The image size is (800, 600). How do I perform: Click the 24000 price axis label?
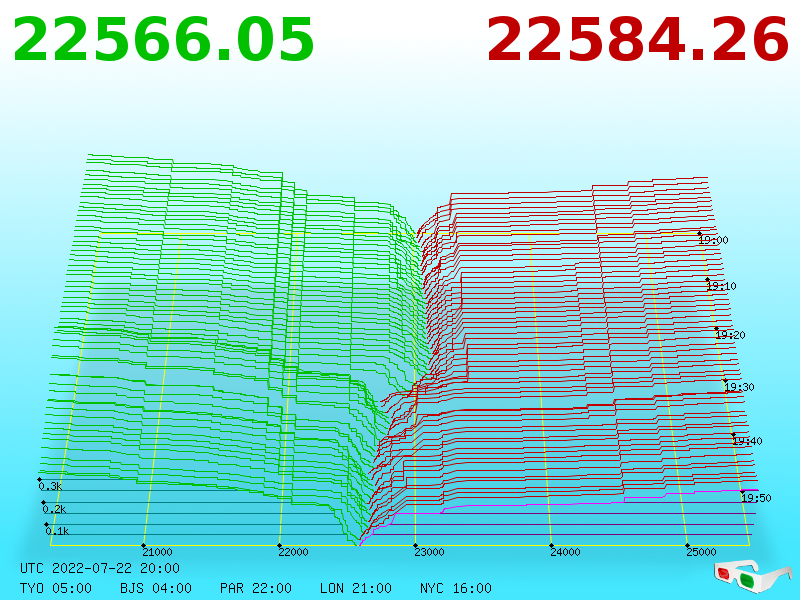(x=565, y=552)
